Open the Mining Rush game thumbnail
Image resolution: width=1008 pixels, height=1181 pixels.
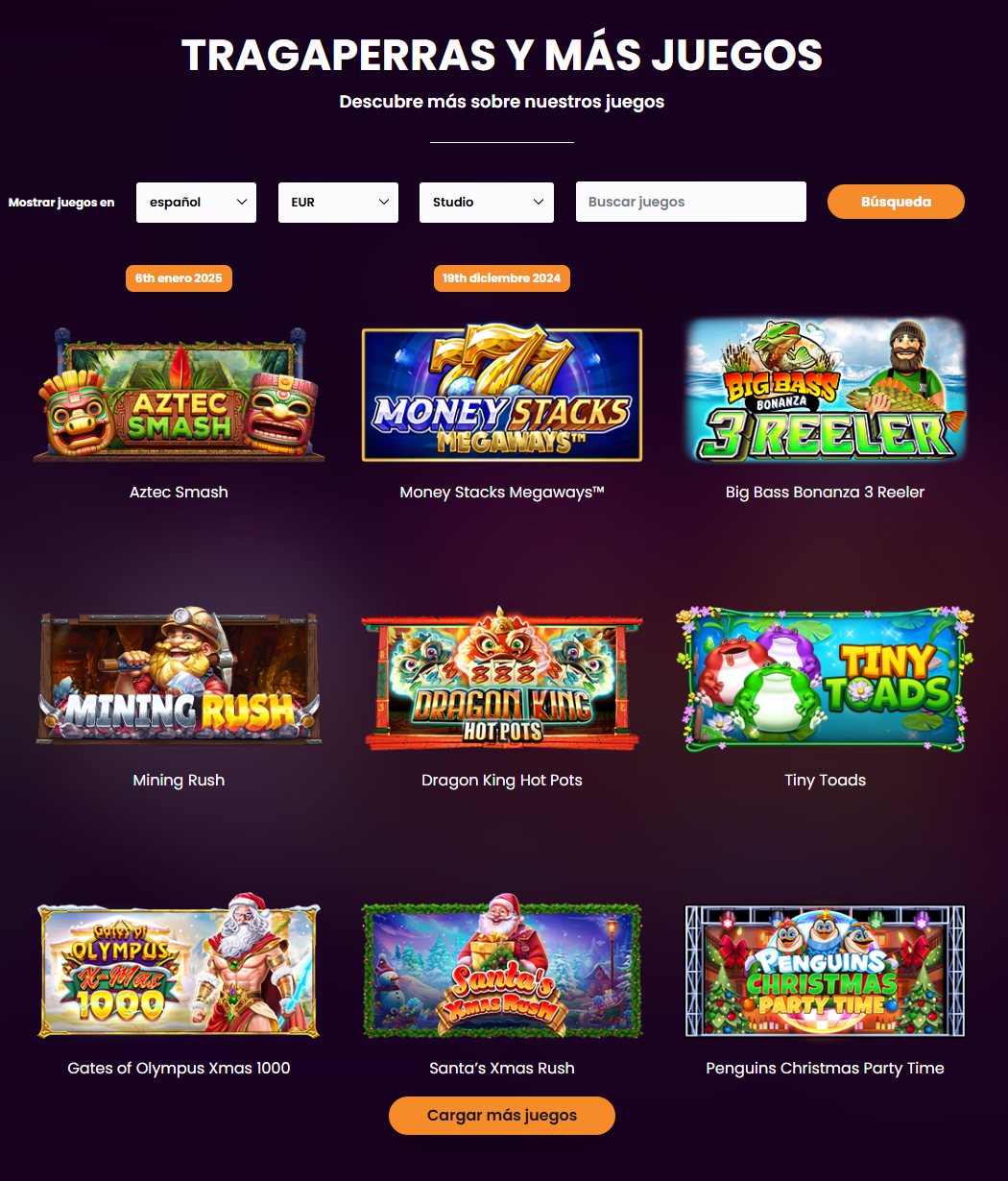(179, 678)
